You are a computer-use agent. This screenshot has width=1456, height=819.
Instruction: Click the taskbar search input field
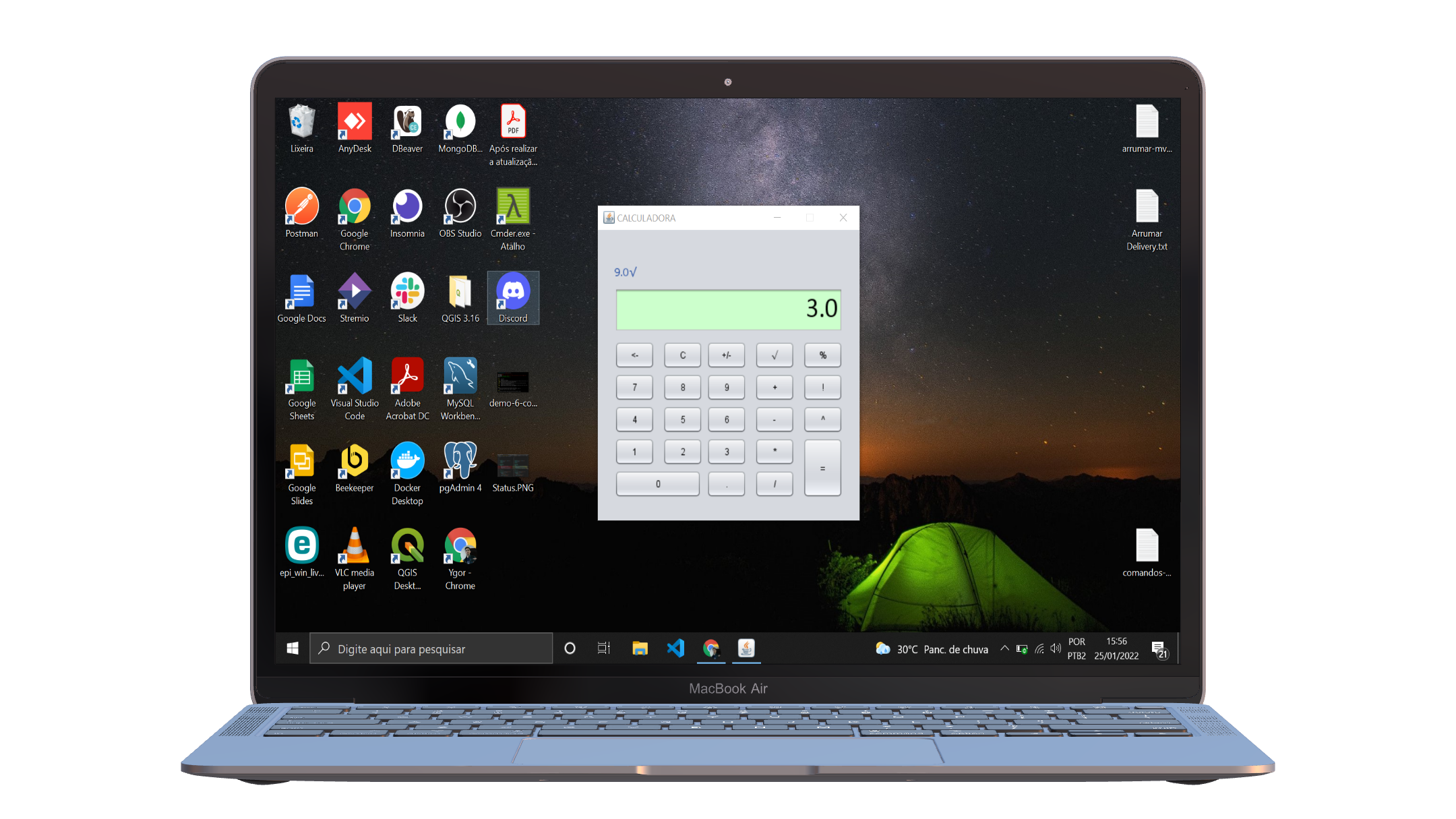(431, 648)
